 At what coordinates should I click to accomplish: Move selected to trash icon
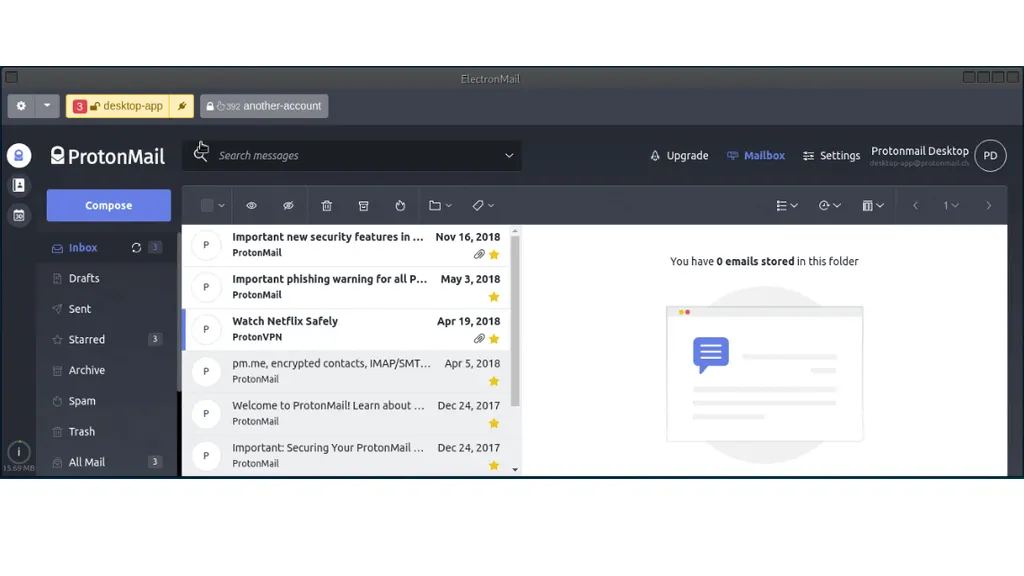coord(327,205)
